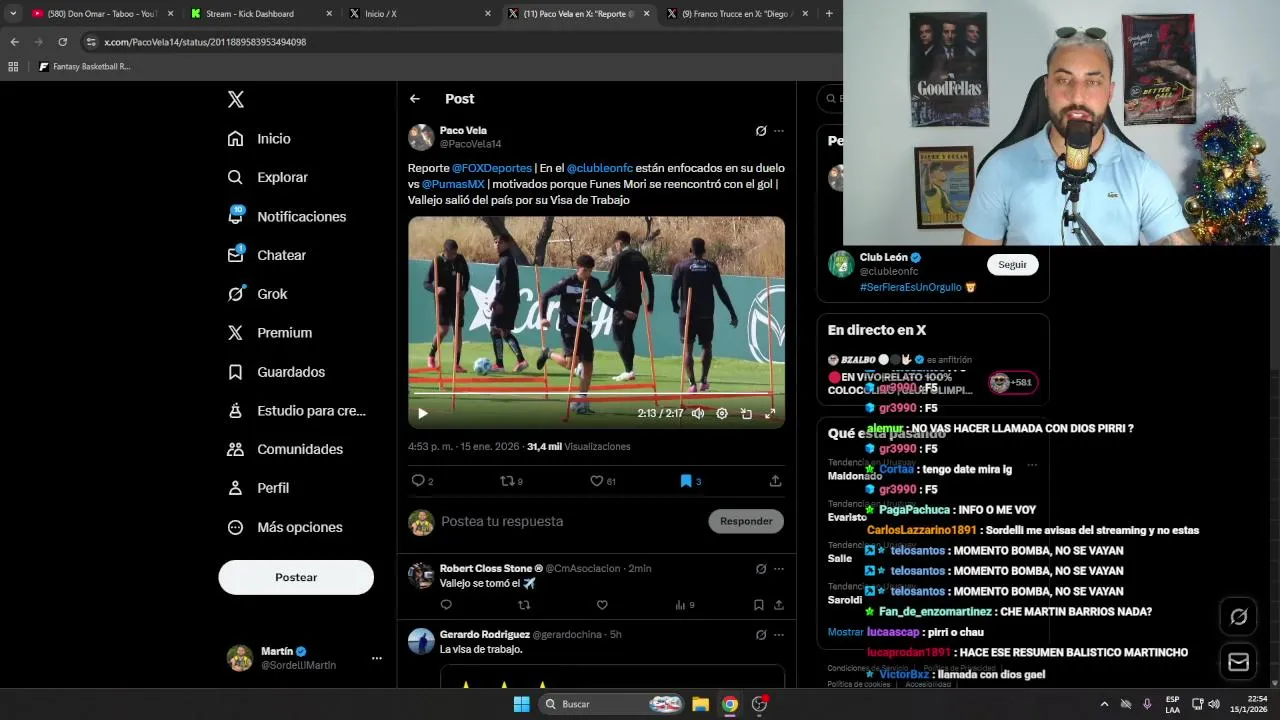Open X home logo in sidebar
Screen dimensions: 1280x720
[235, 99]
